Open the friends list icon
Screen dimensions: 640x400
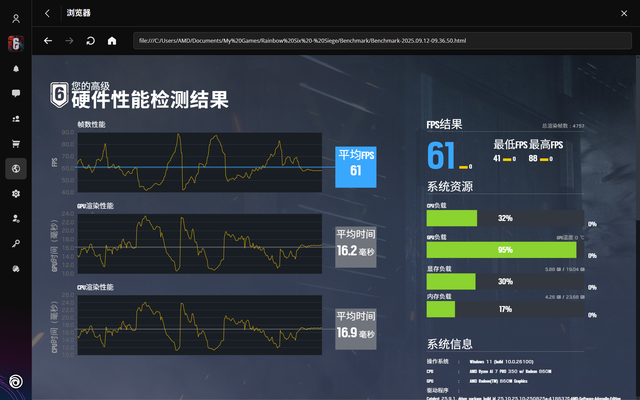16,119
